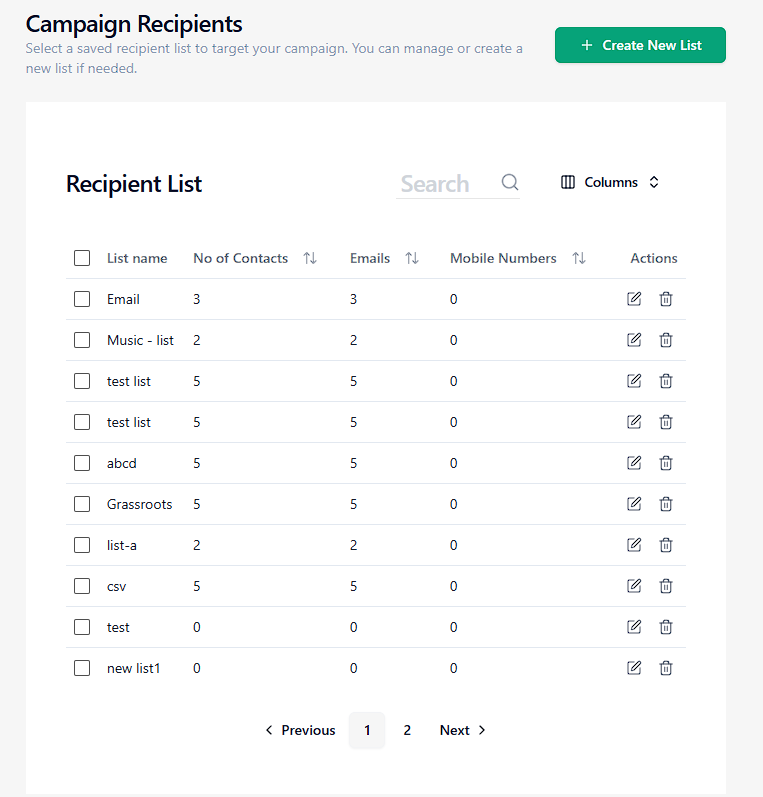The height and width of the screenshot is (797, 763).
Task: Click the Grassroots list name
Action: pyautogui.click(x=139, y=504)
